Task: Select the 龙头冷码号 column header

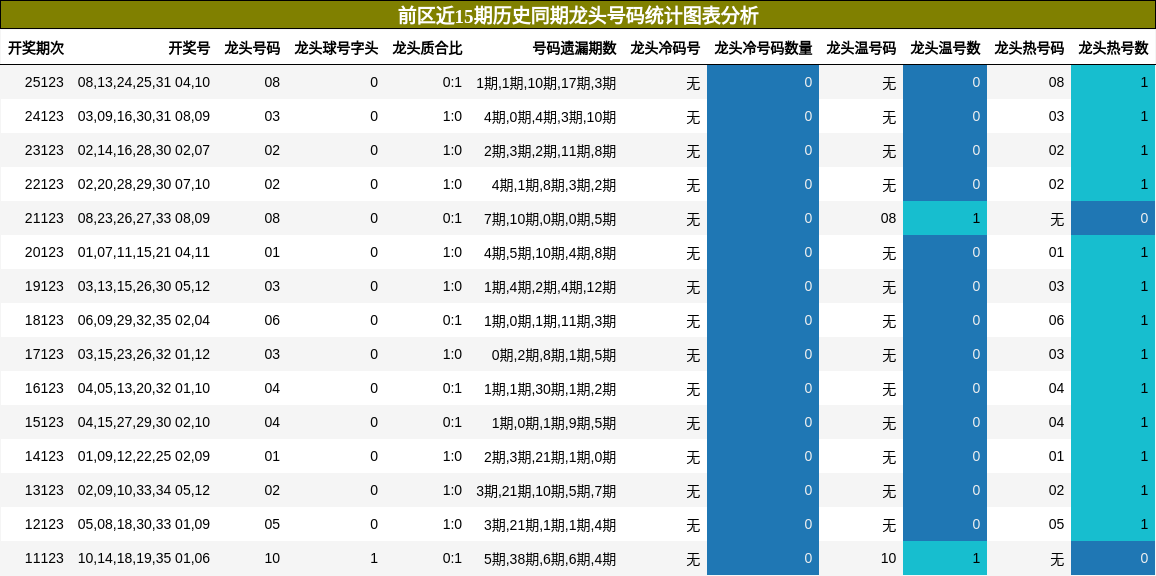Action: [x=665, y=49]
